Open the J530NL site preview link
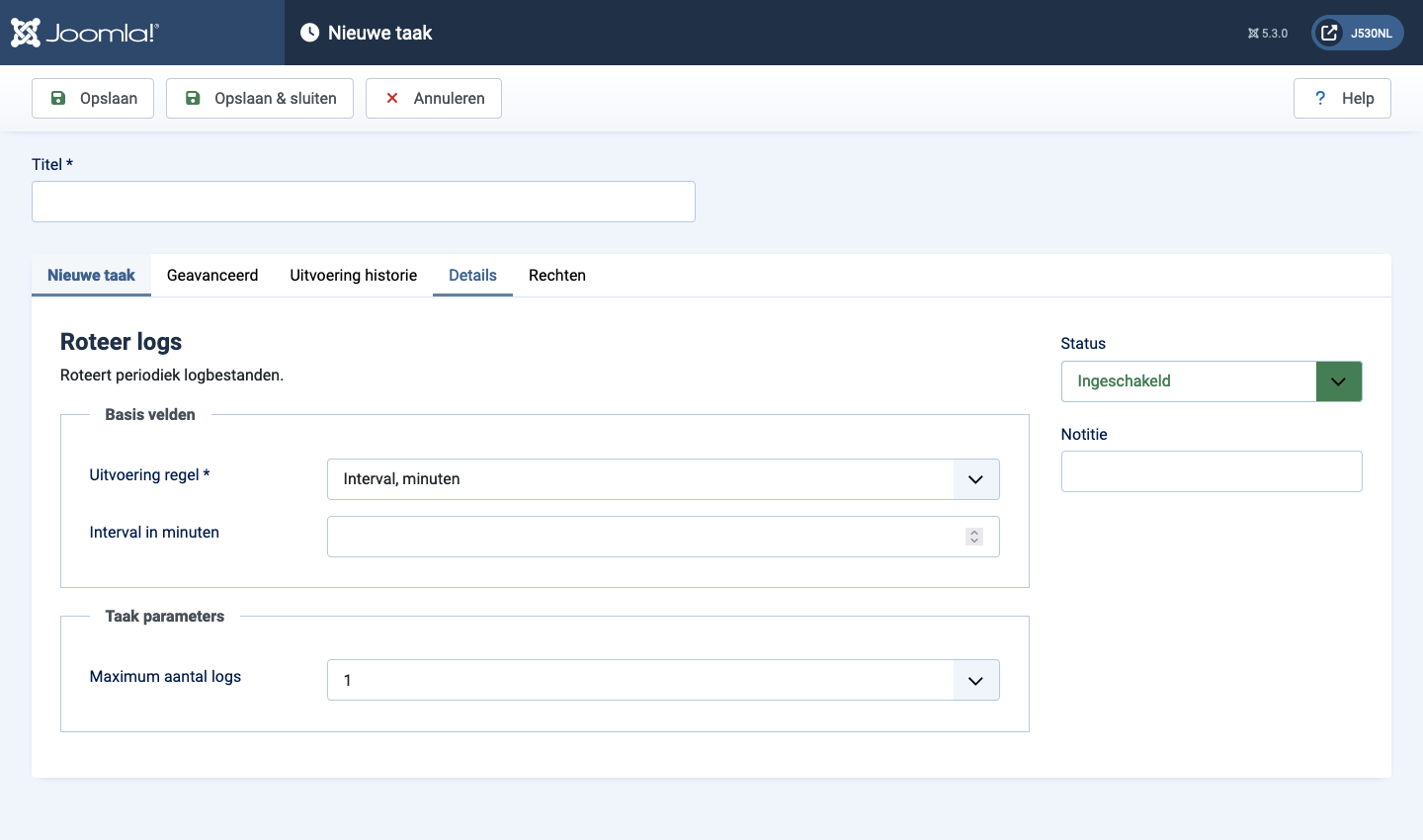1423x840 pixels. pos(1358,33)
